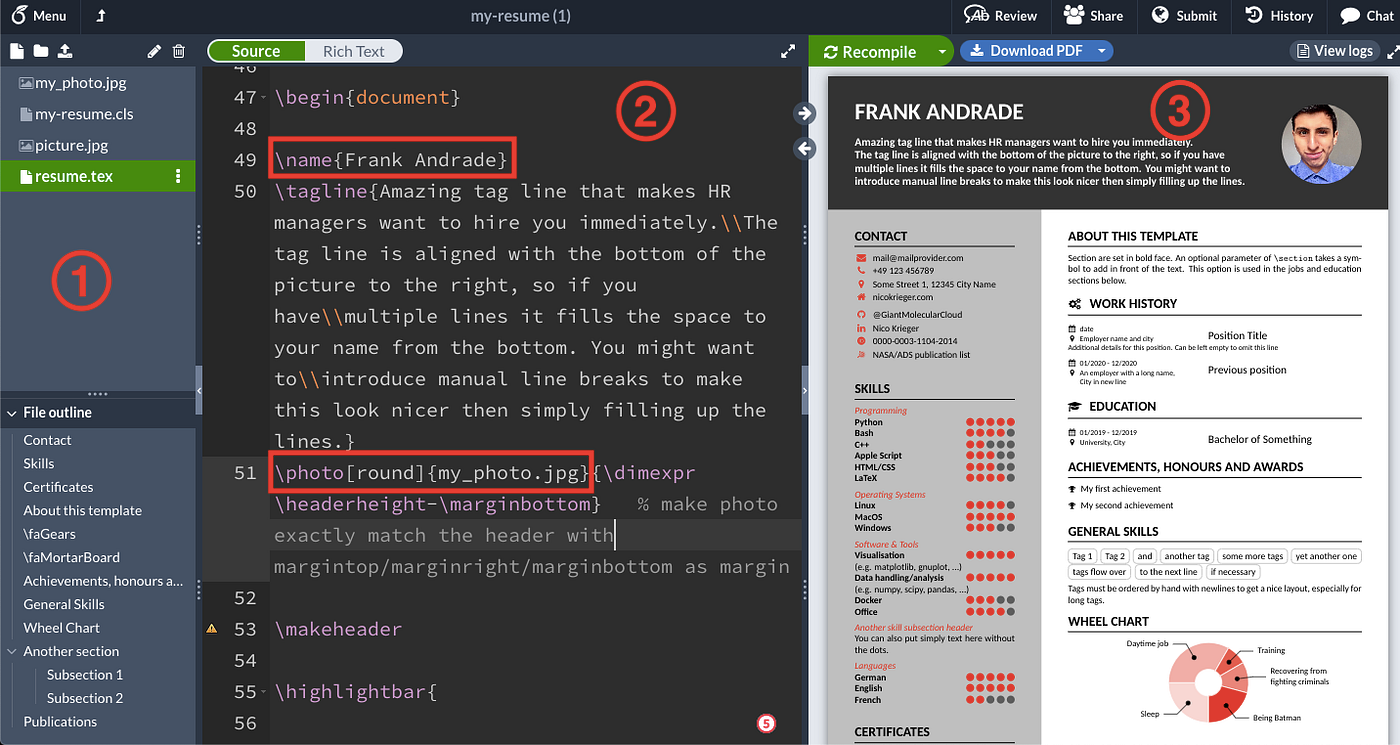Click the project title my-resume (1)
The image size is (1400, 745).
(x=521, y=15)
